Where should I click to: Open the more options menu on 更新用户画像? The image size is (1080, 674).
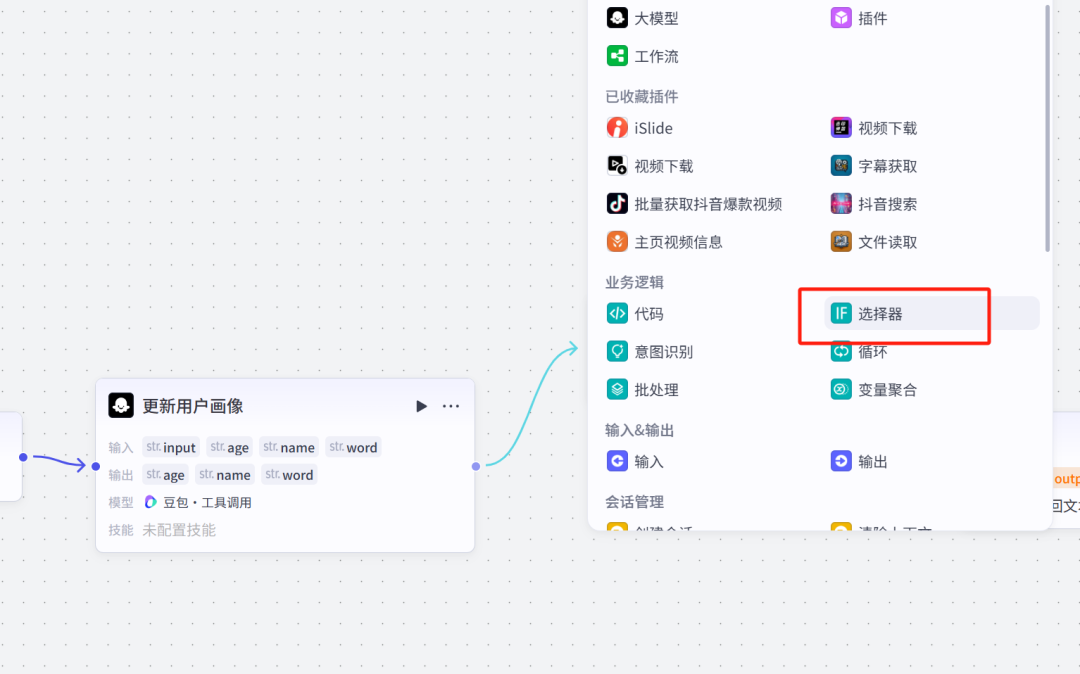click(x=450, y=405)
